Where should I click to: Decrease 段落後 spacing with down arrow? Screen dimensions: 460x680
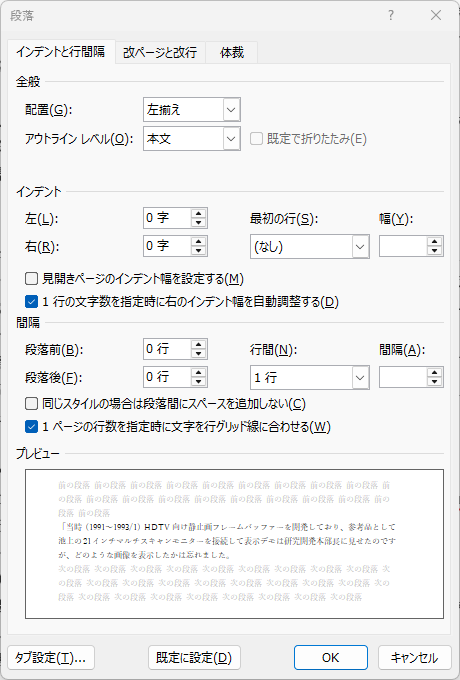(199, 382)
